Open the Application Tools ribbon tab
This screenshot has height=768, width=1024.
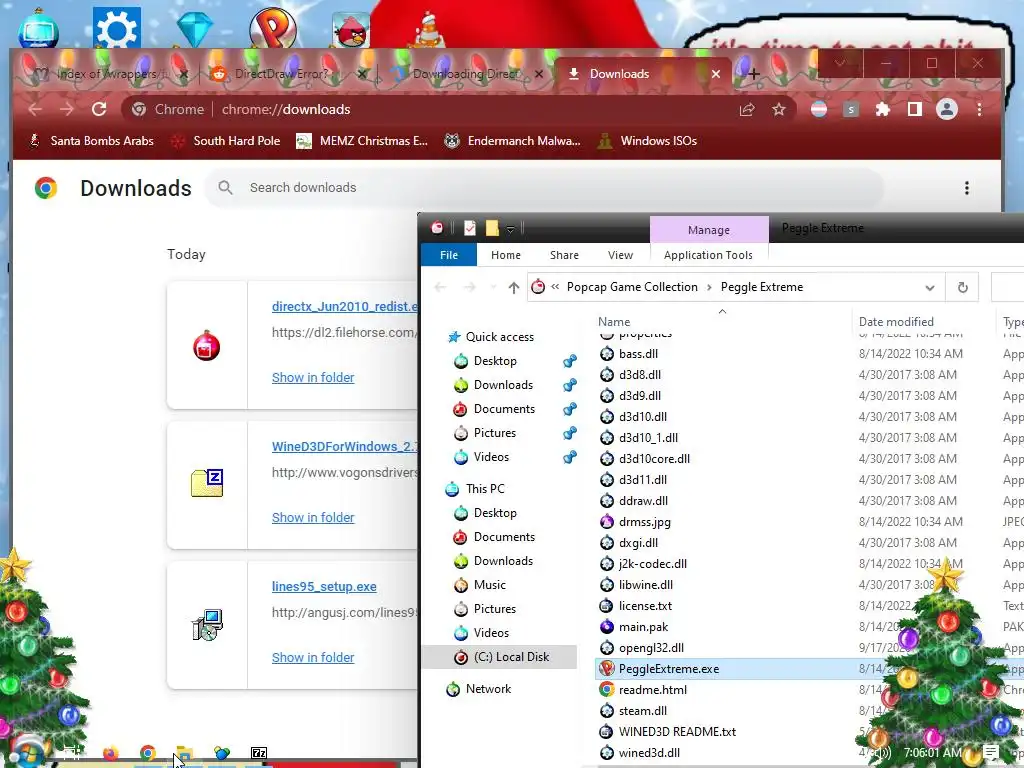pos(708,255)
